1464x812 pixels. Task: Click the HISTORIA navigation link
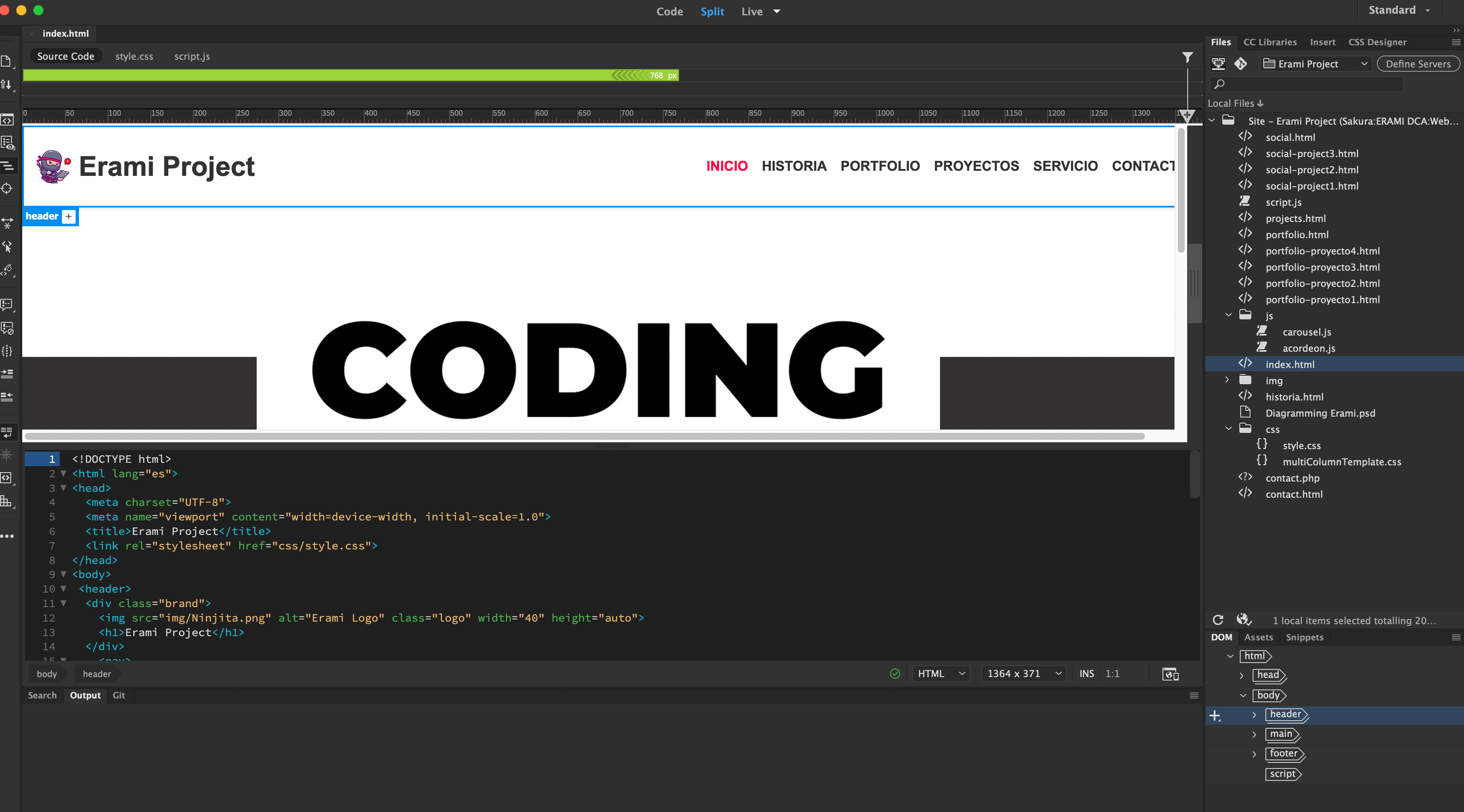tap(793, 166)
